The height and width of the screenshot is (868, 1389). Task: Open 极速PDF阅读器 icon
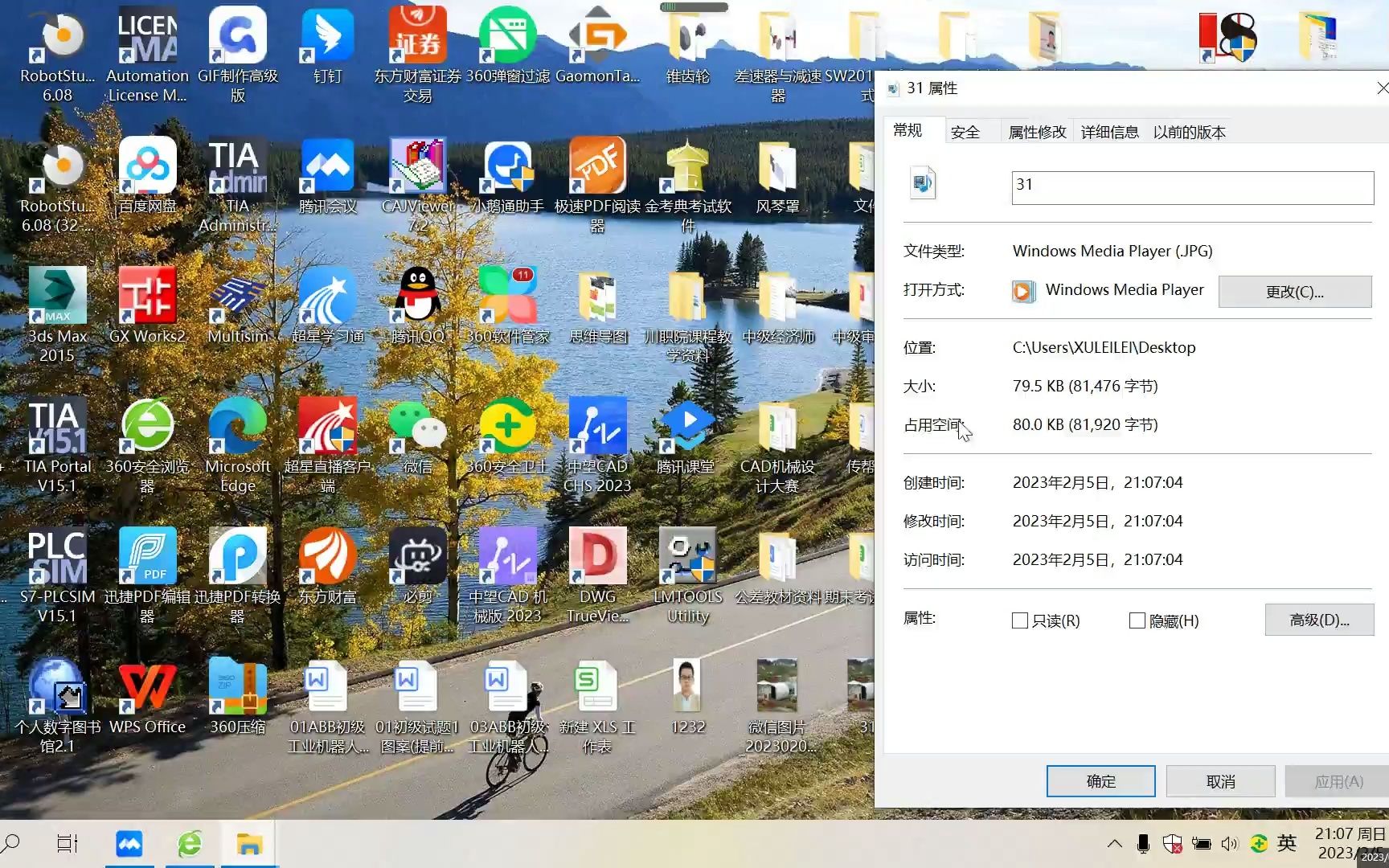point(597,185)
